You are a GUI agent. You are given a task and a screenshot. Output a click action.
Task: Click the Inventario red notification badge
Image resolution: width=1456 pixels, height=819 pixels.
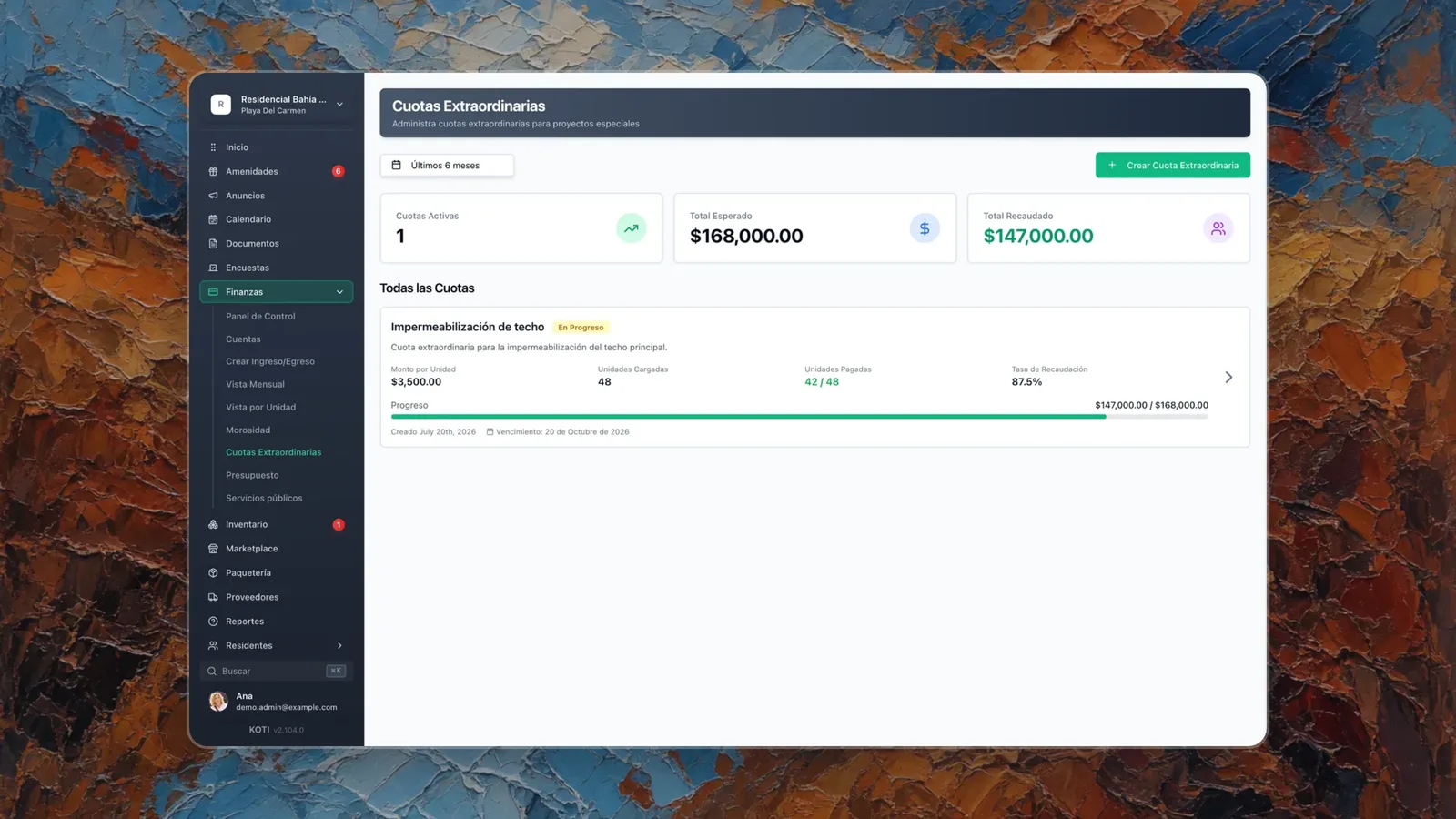point(339,524)
